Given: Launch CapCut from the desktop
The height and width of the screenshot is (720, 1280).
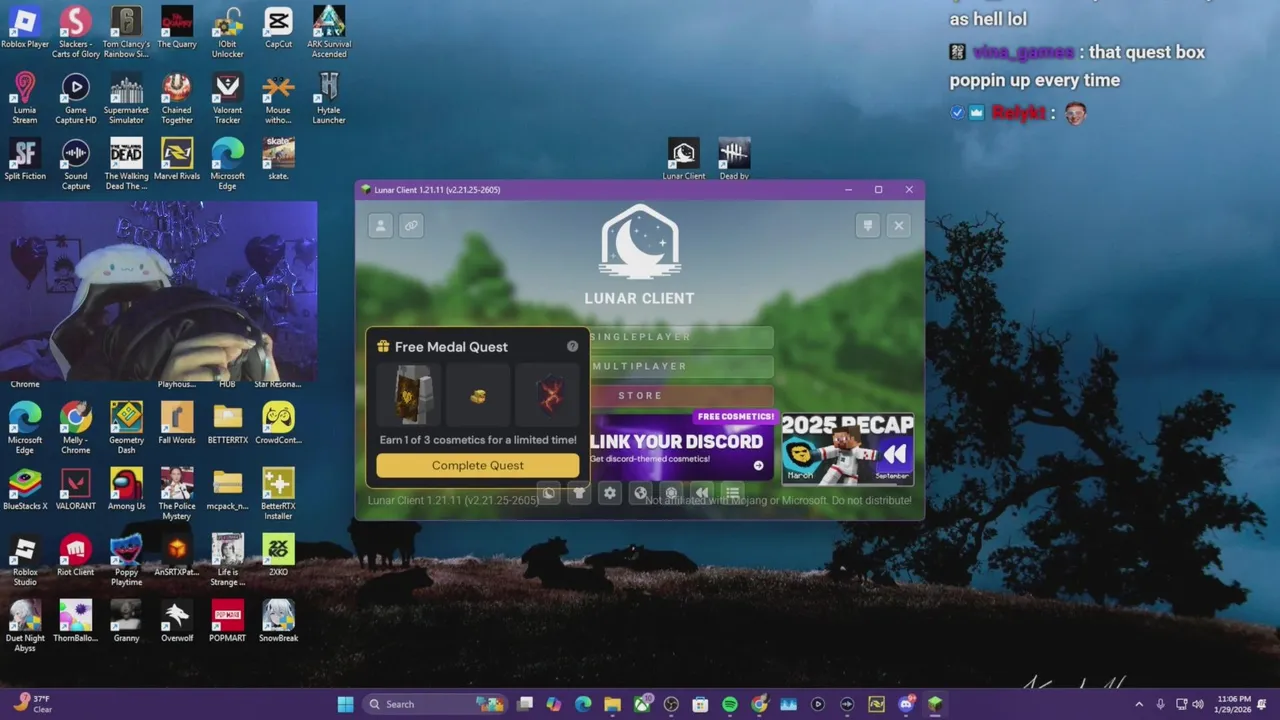Looking at the screenshot, I should point(278,28).
